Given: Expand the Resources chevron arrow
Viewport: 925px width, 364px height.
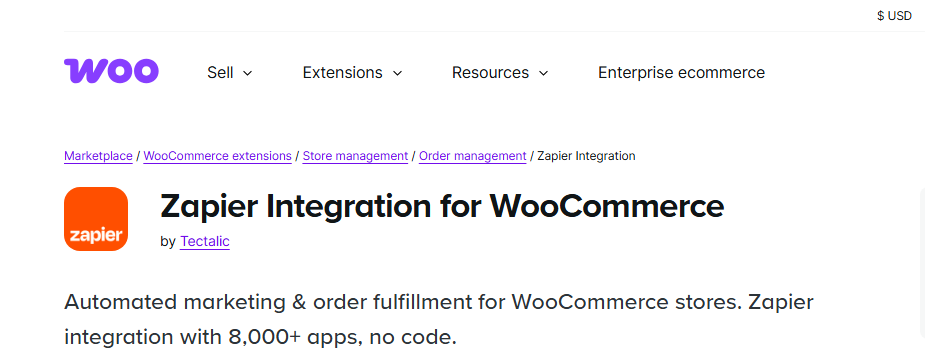Looking at the screenshot, I should pyautogui.click(x=544, y=73).
